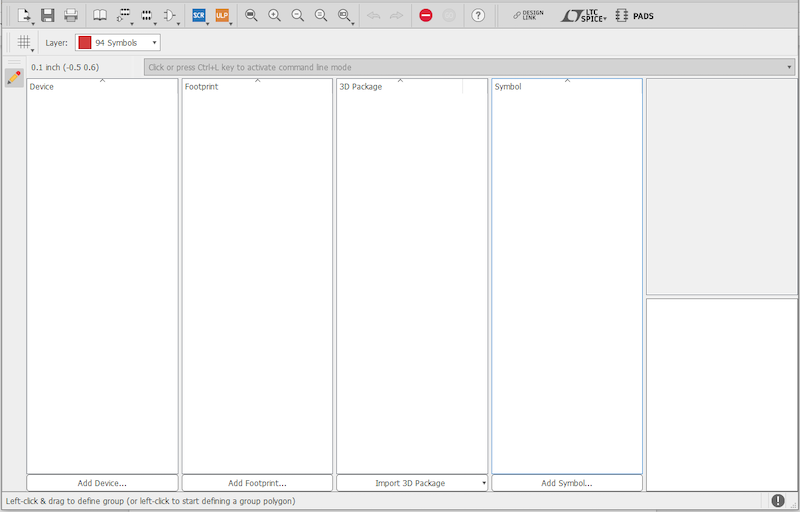Click the PADS toolbar icon
Image resolution: width=800 pixels, height=512 pixels.
tap(634, 15)
